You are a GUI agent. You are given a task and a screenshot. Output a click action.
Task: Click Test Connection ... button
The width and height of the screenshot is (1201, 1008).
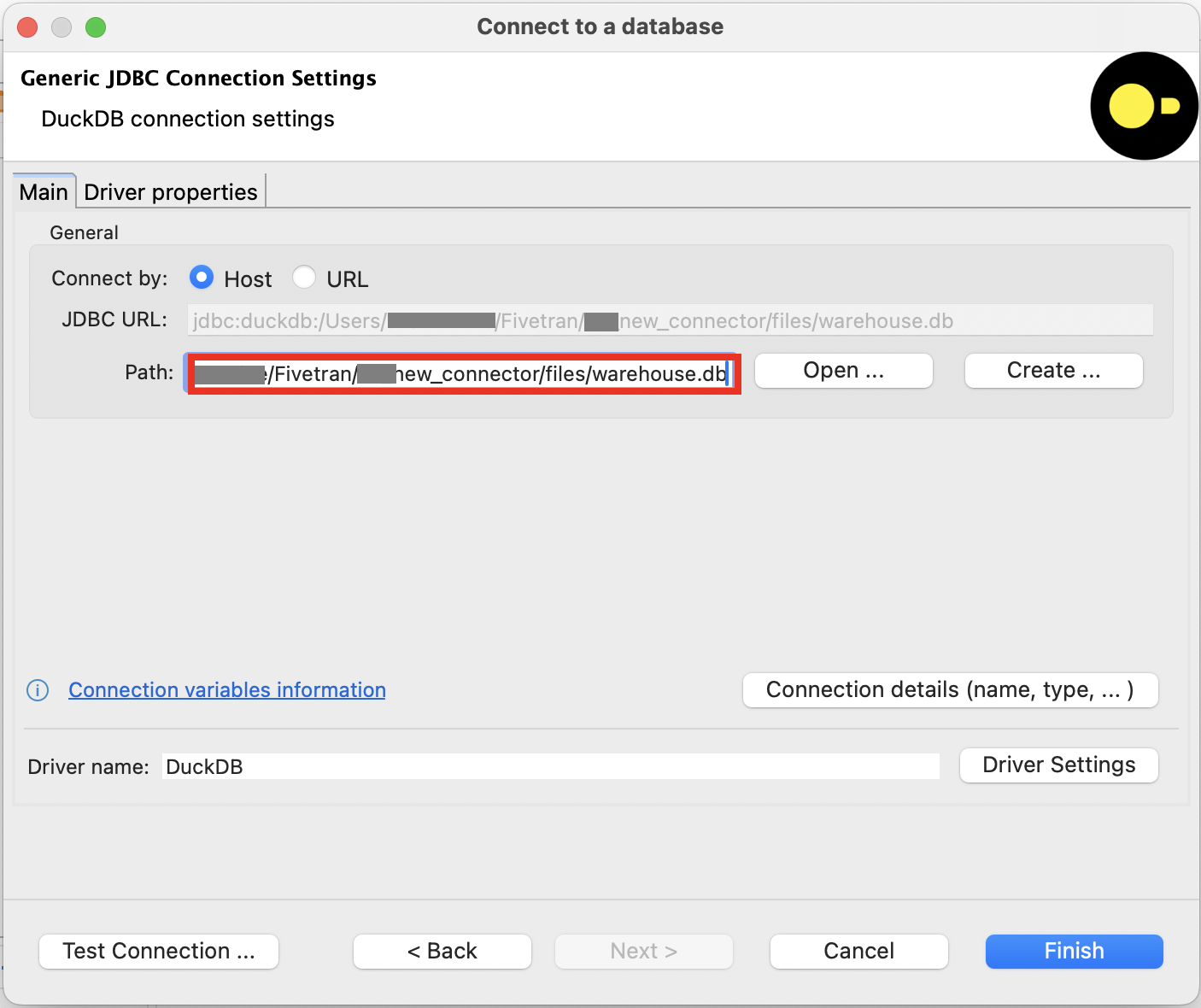pos(159,951)
